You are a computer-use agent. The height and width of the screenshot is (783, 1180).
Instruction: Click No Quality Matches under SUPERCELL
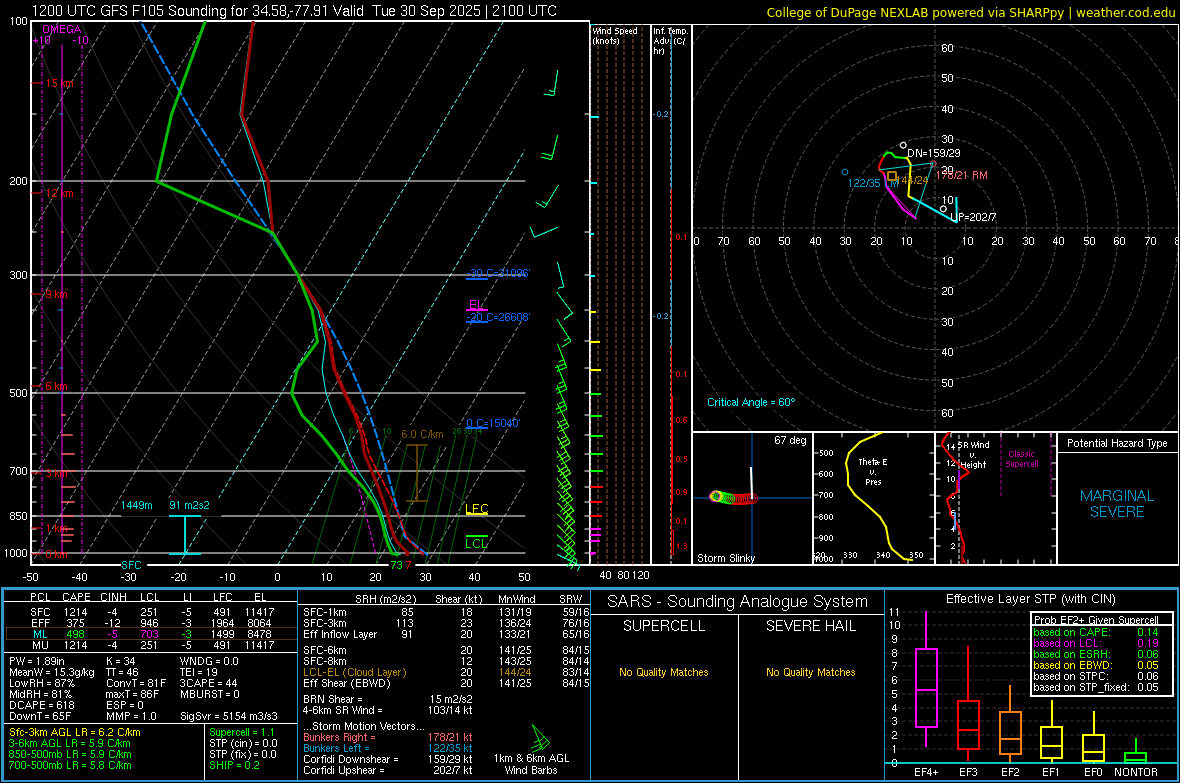[x=664, y=672]
